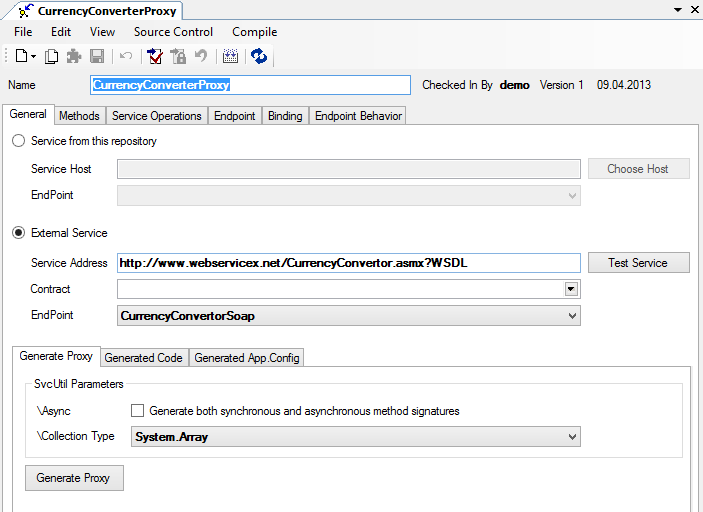Select 'Service from this repository' radio button
703x512 pixels.
(x=19, y=141)
